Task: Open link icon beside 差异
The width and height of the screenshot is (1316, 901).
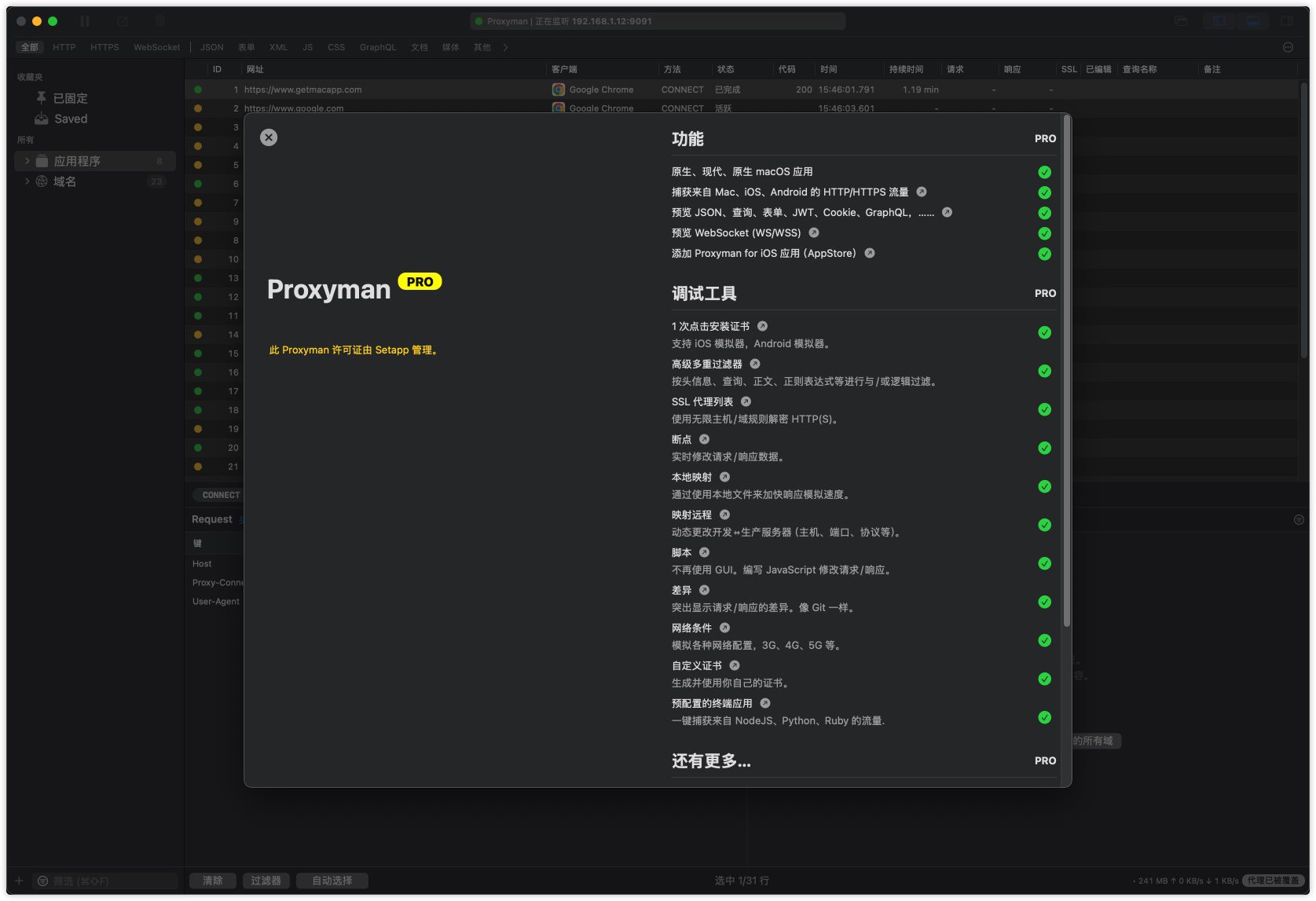Action: coord(704,590)
